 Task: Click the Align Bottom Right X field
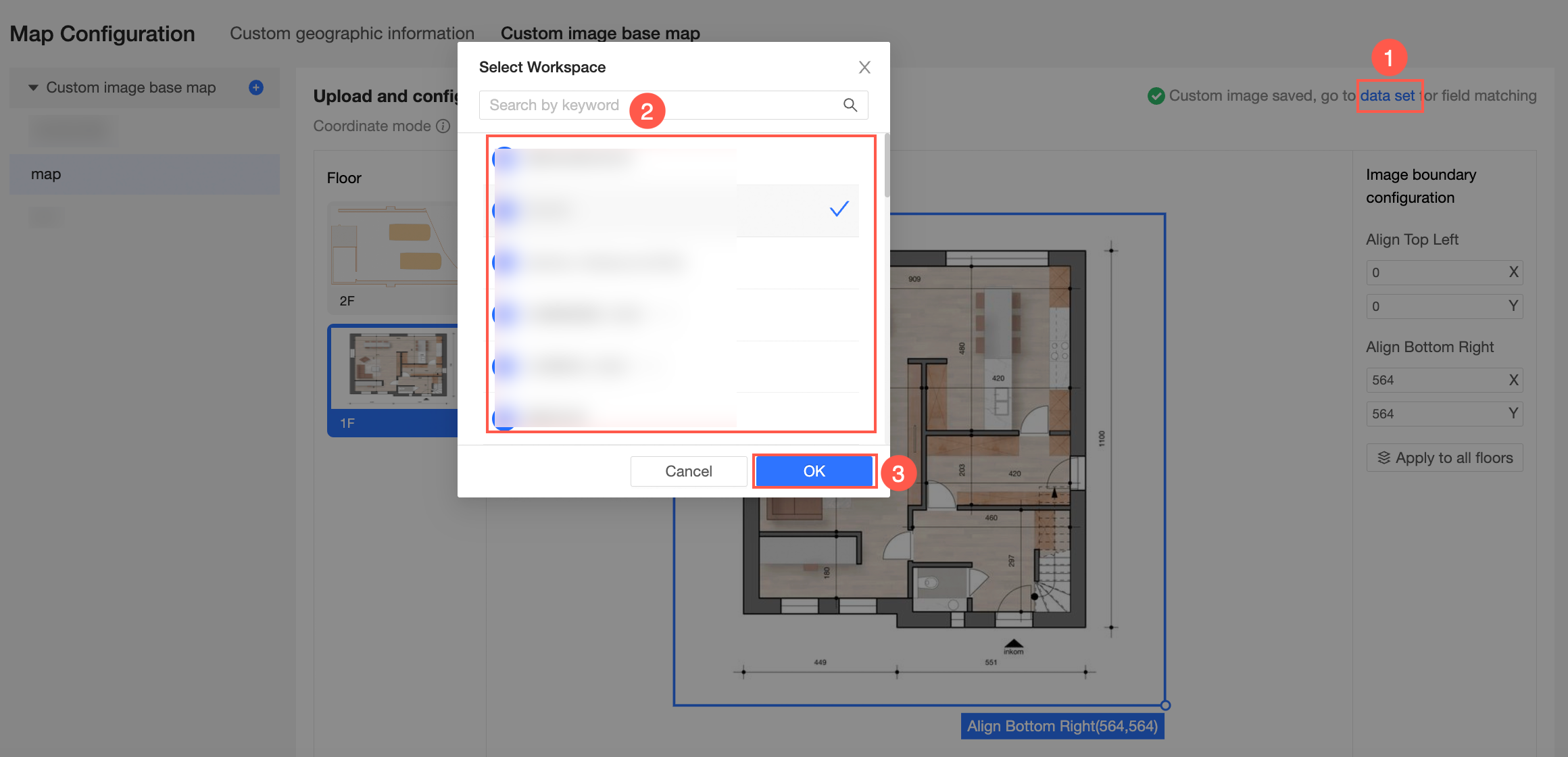(x=1436, y=380)
